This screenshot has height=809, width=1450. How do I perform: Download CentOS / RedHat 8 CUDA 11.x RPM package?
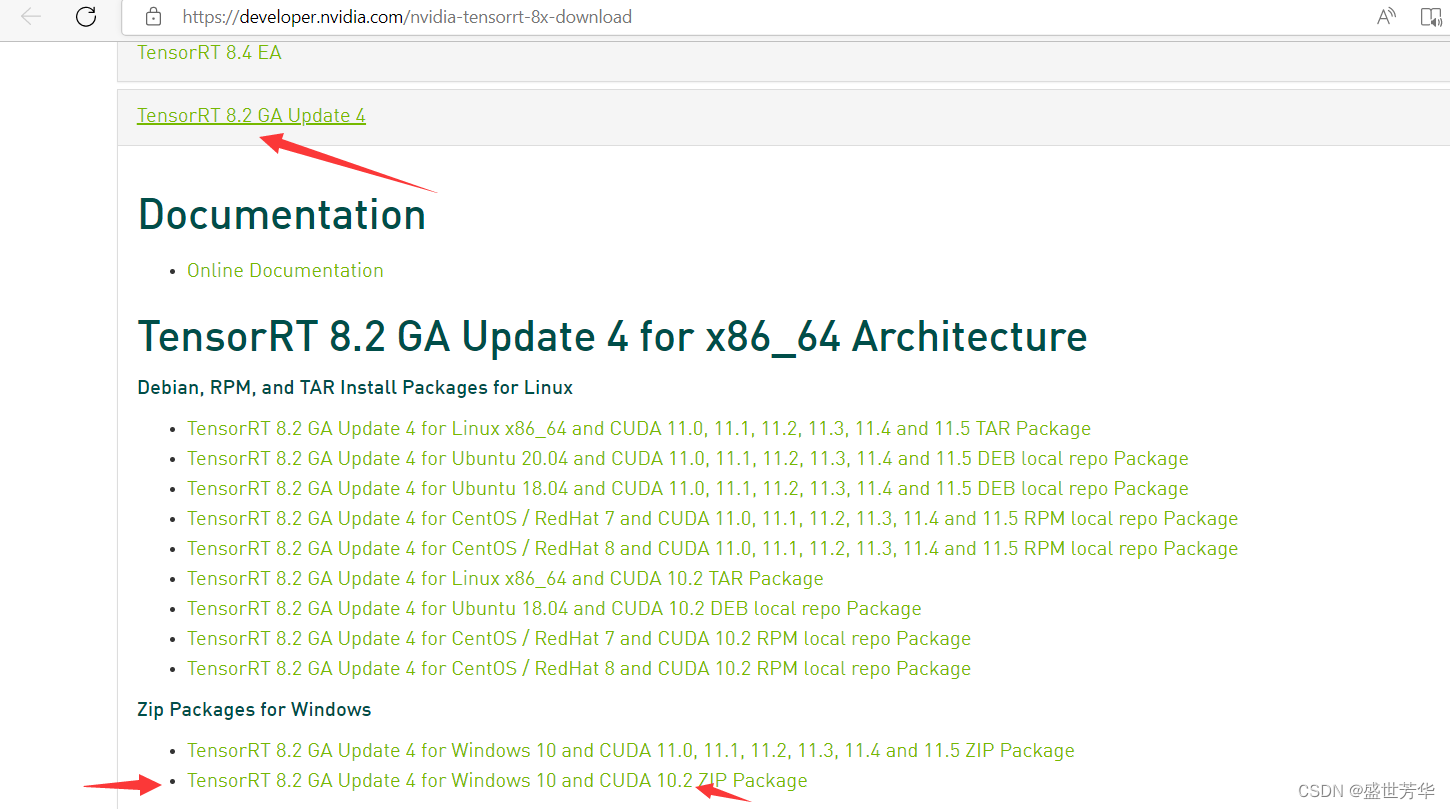(x=712, y=548)
